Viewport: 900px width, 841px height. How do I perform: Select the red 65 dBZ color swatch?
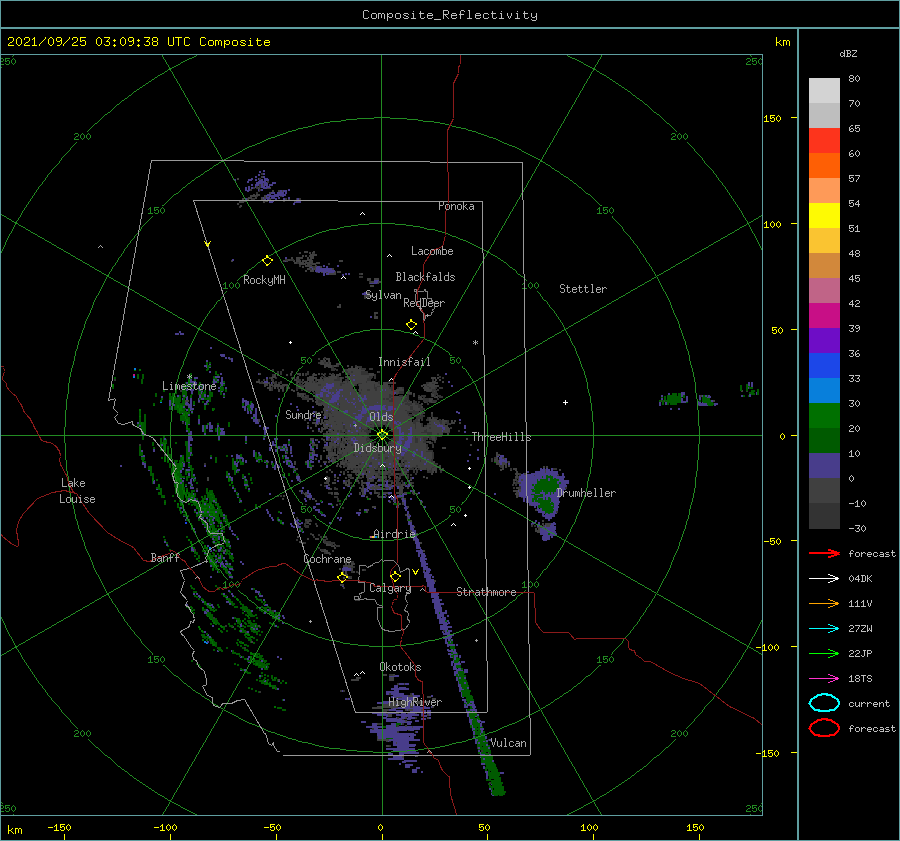824,141
